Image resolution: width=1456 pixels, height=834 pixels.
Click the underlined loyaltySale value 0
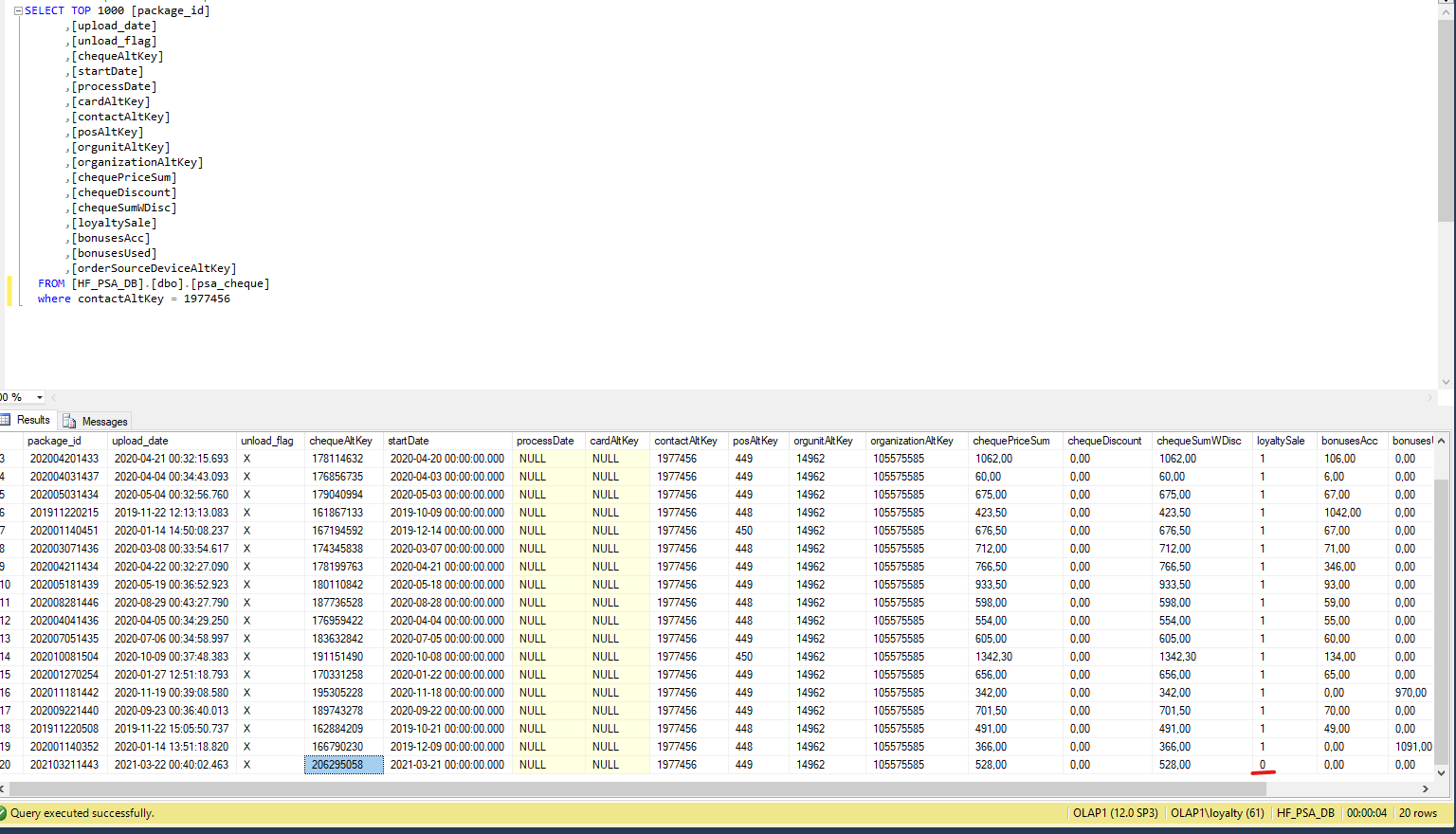pos(1263,765)
